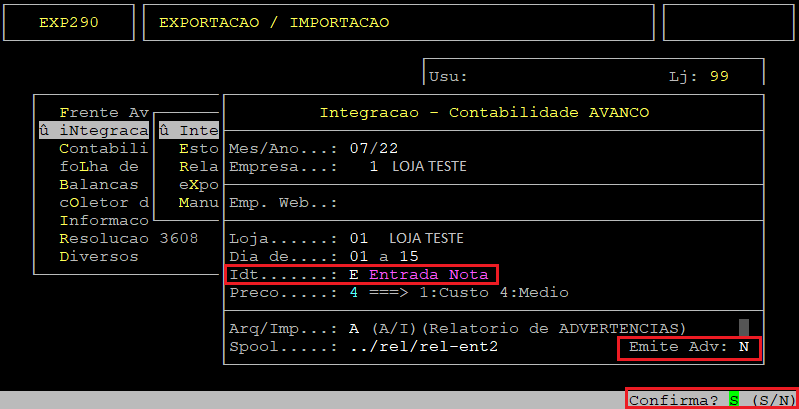799x409 pixels.
Task: Select Esto submenu entry
Action: (x=198, y=148)
